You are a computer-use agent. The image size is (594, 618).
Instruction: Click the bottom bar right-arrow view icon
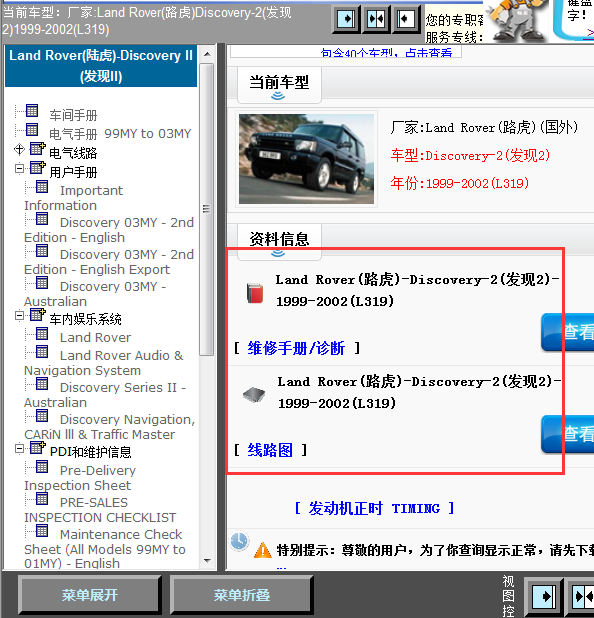544,597
